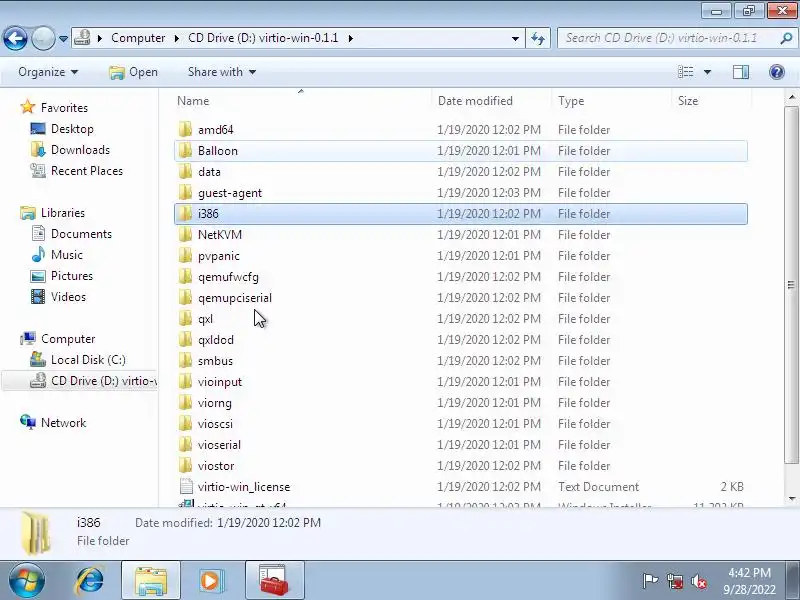Click the qxldod folder icon

click(186, 339)
